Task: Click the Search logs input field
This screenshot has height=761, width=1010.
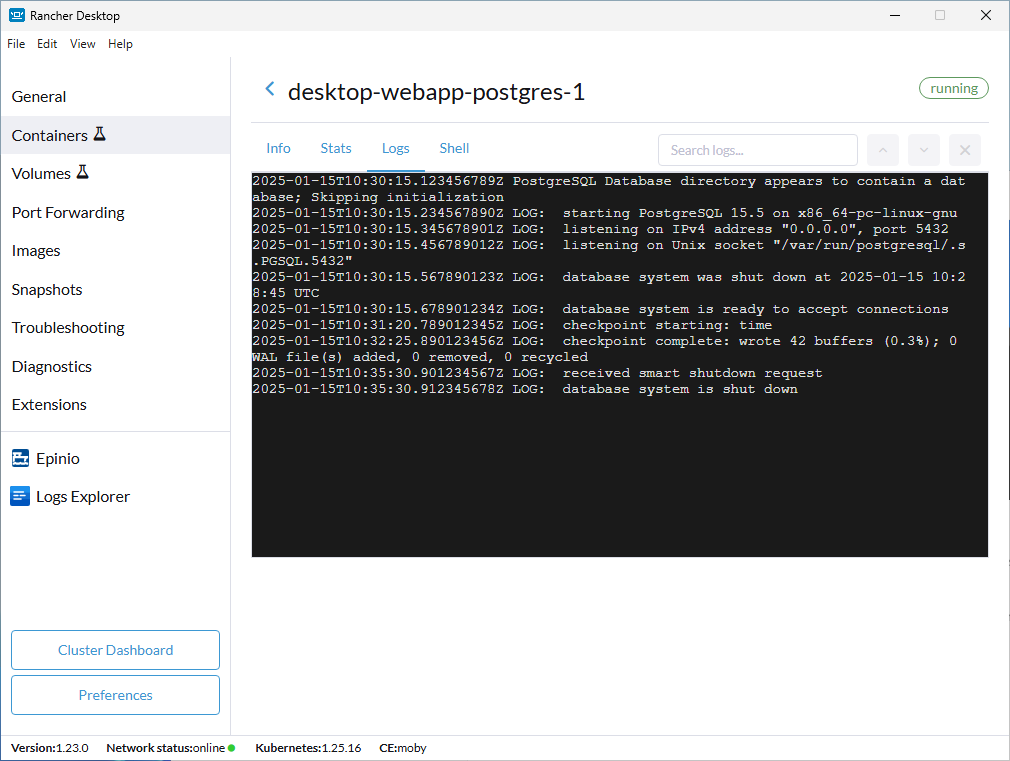Action: (758, 150)
